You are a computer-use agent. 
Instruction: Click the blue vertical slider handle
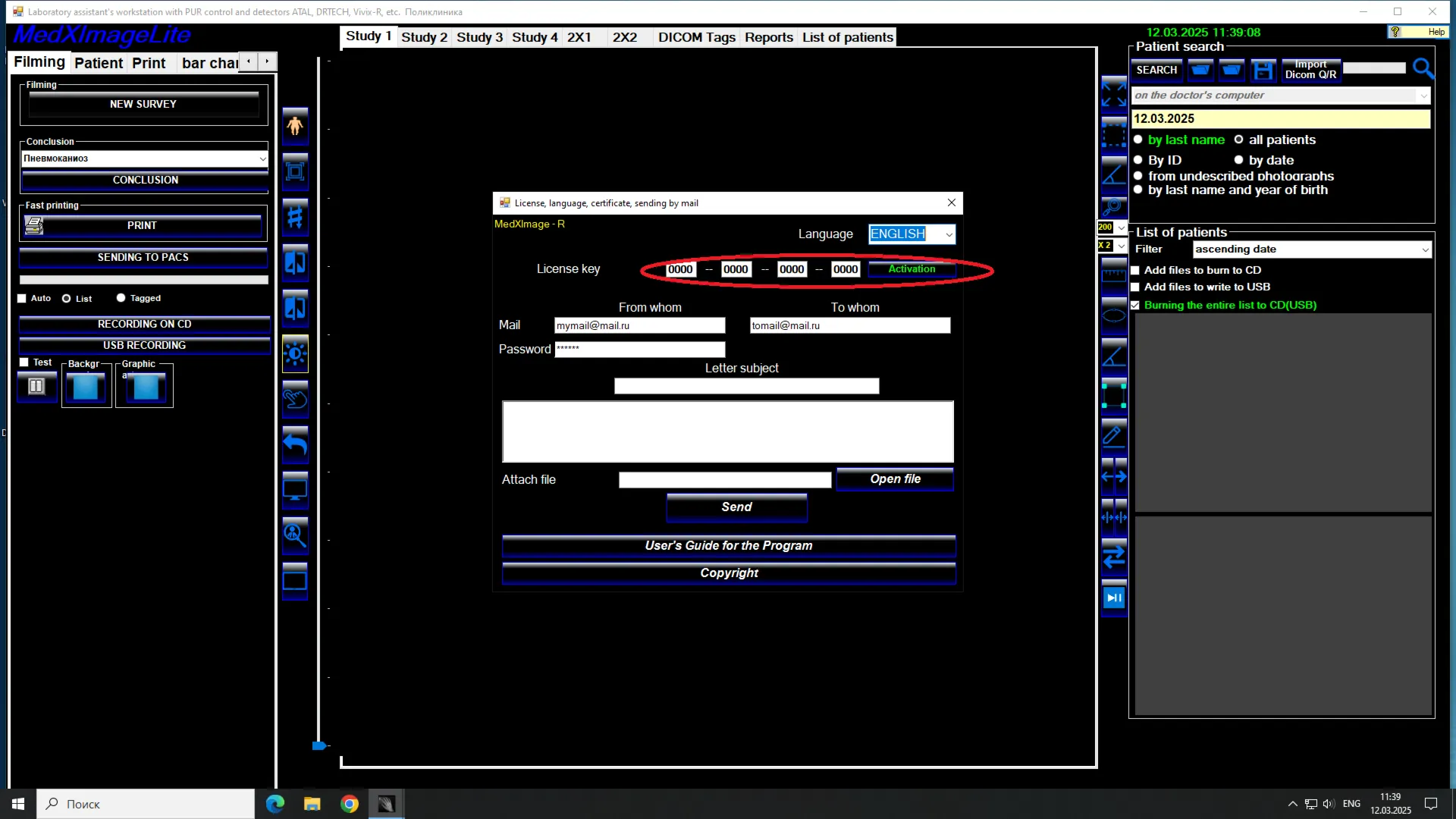point(318,746)
